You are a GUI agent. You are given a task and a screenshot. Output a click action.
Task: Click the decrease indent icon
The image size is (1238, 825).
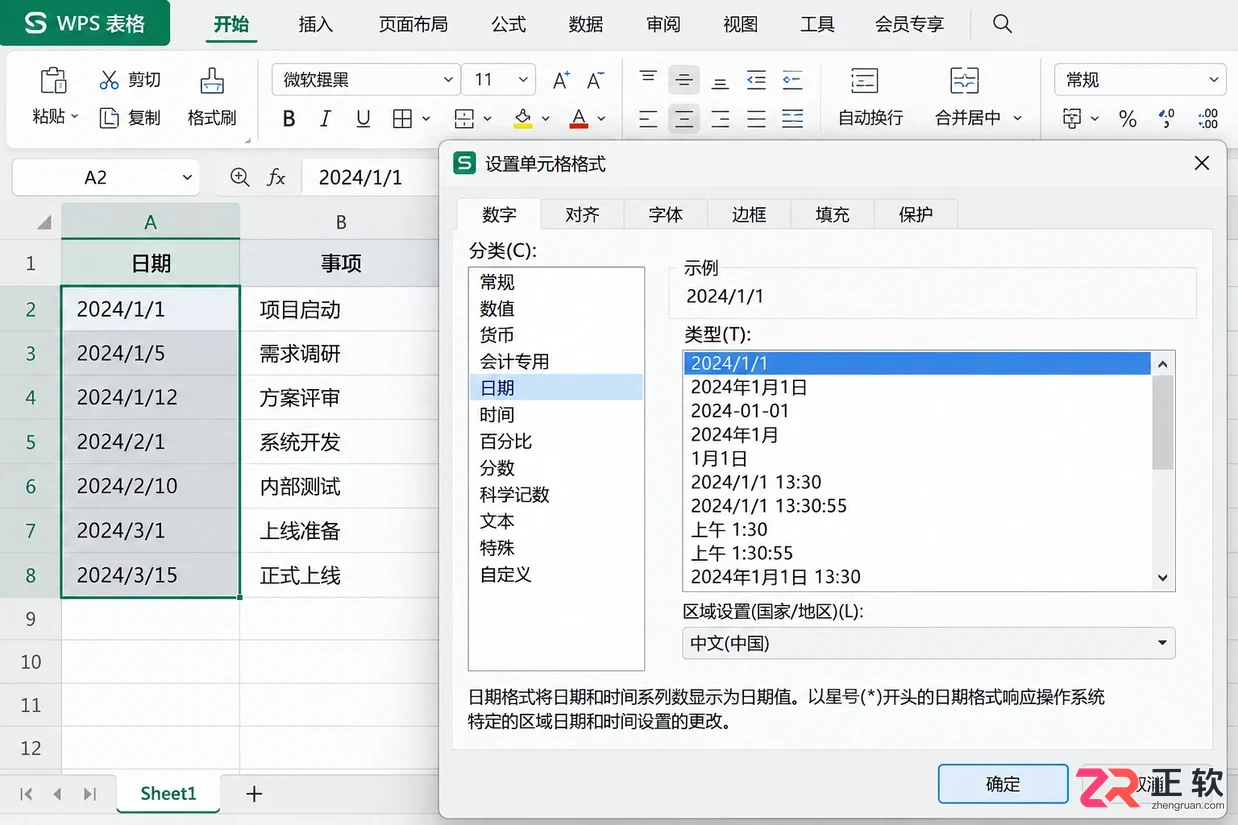757,79
